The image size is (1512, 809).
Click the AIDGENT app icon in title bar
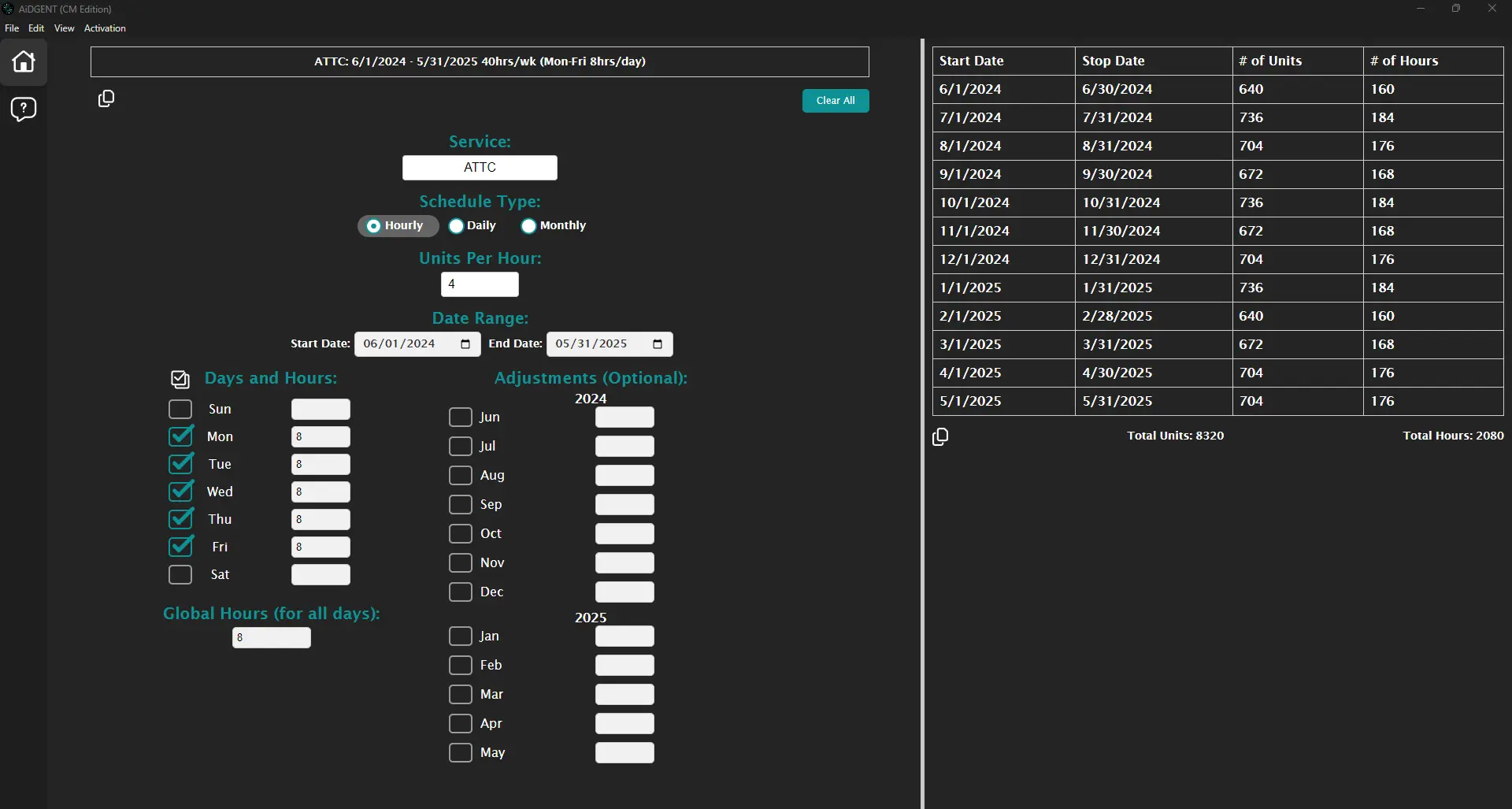[x=9, y=9]
